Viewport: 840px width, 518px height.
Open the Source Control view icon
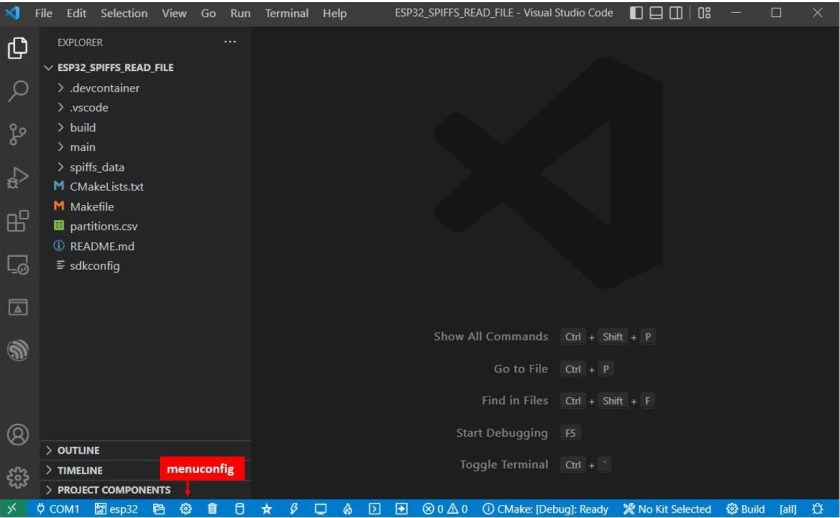pyautogui.click(x=18, y=134)
